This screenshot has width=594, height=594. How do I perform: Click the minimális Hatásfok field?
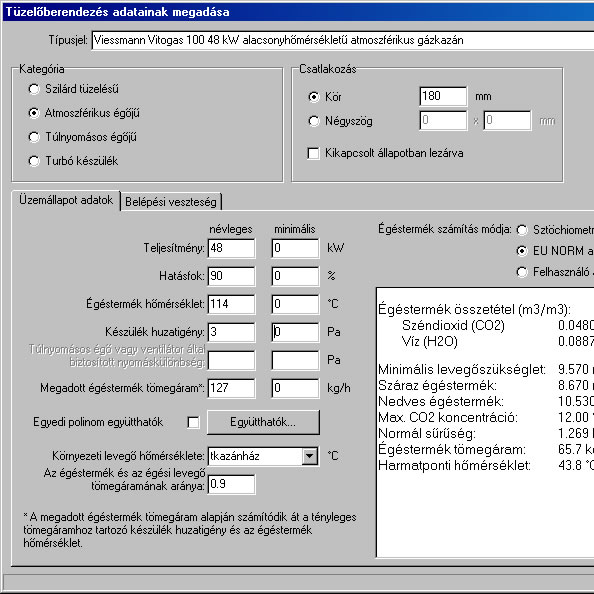tap(295, 276)
